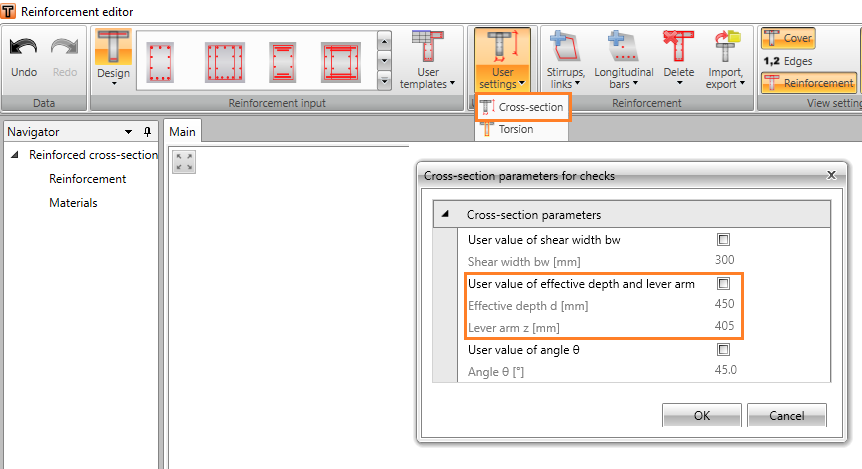Collapse Reinforced cross-section tree node

coord(15,155)
